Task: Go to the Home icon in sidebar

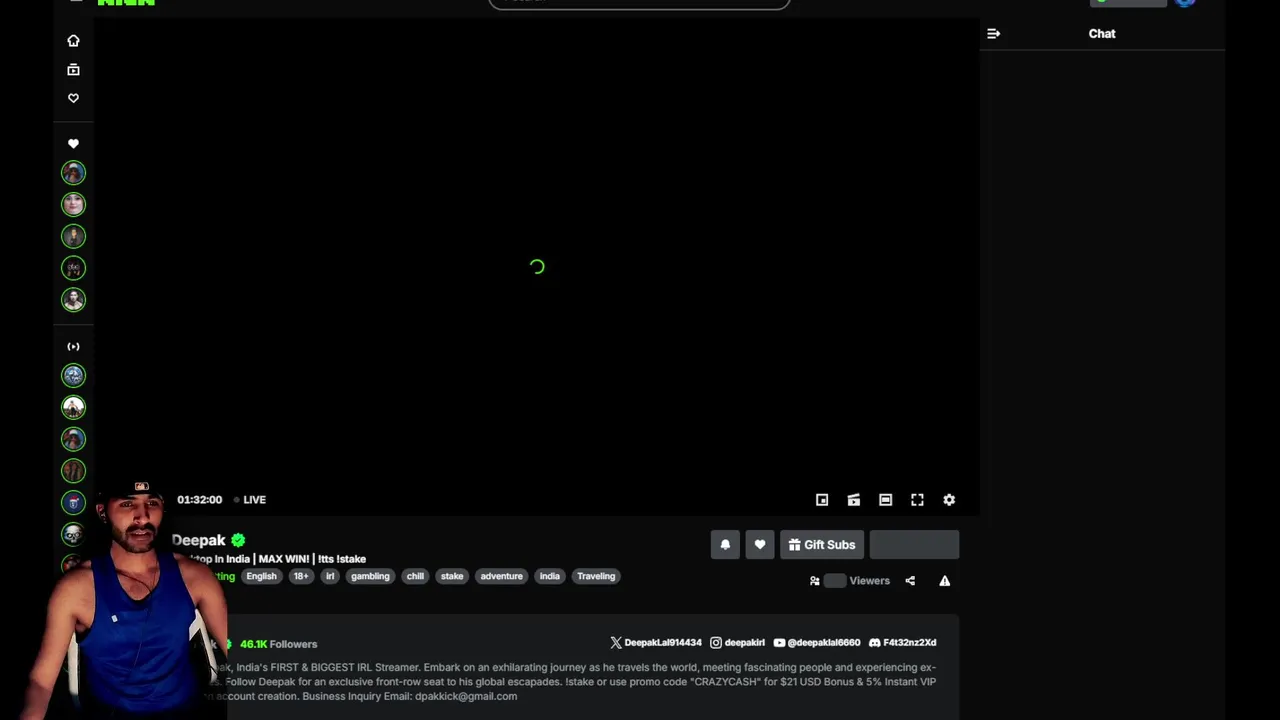Action: (x=73, y=41)
